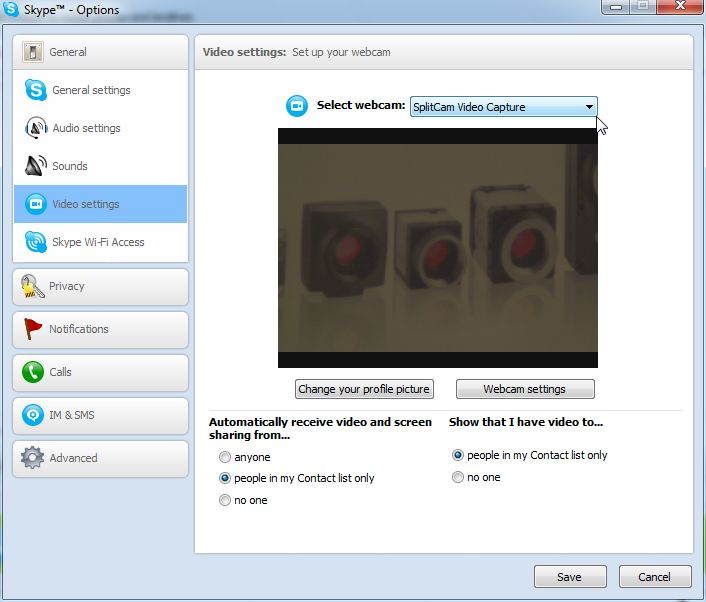Viewport: 706px width, 602px height.
Task: Click the Wi-Fi icon for Skype Wi-Fi Access
Action: click(36, 242)
